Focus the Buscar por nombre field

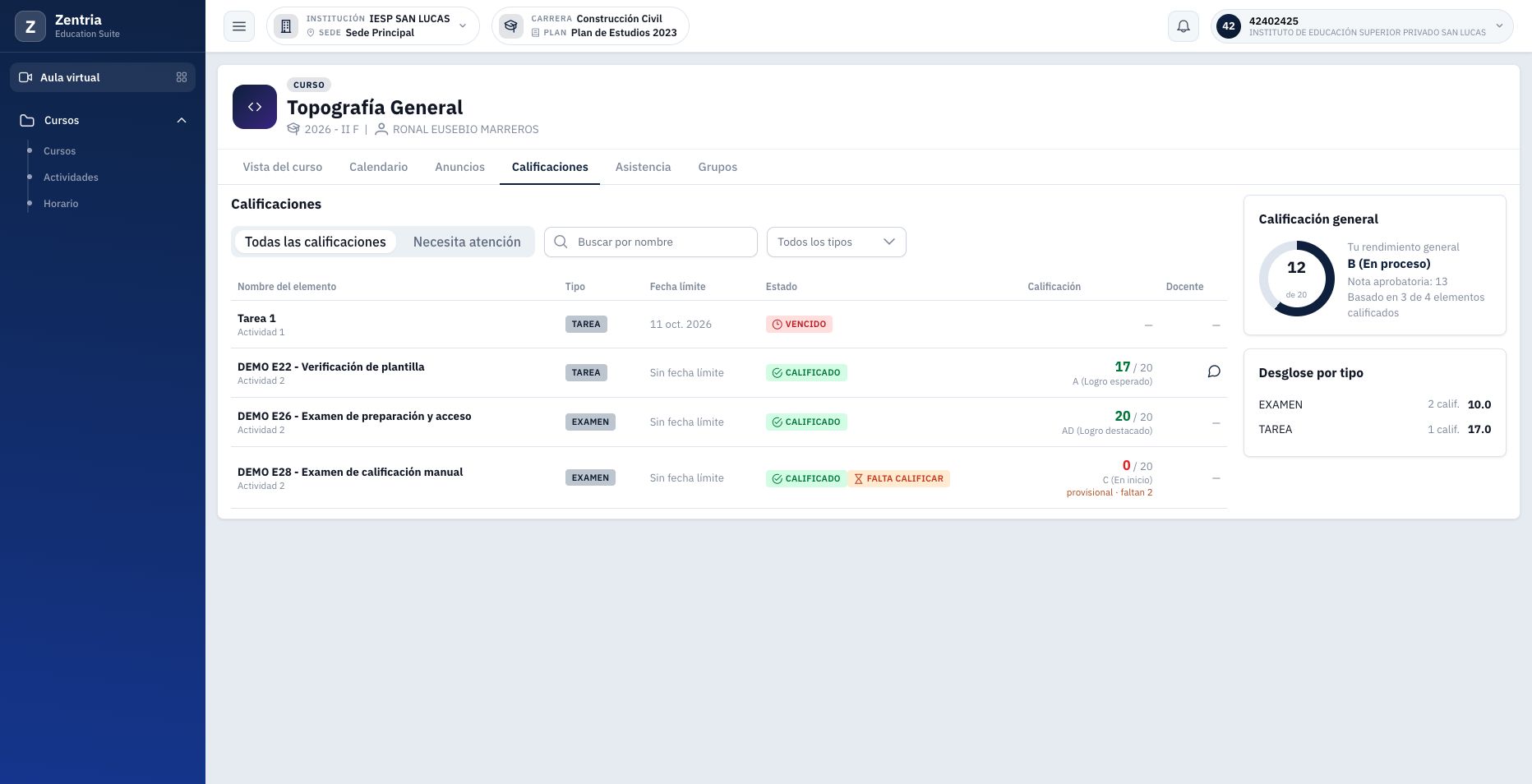[x=651, y=242]
